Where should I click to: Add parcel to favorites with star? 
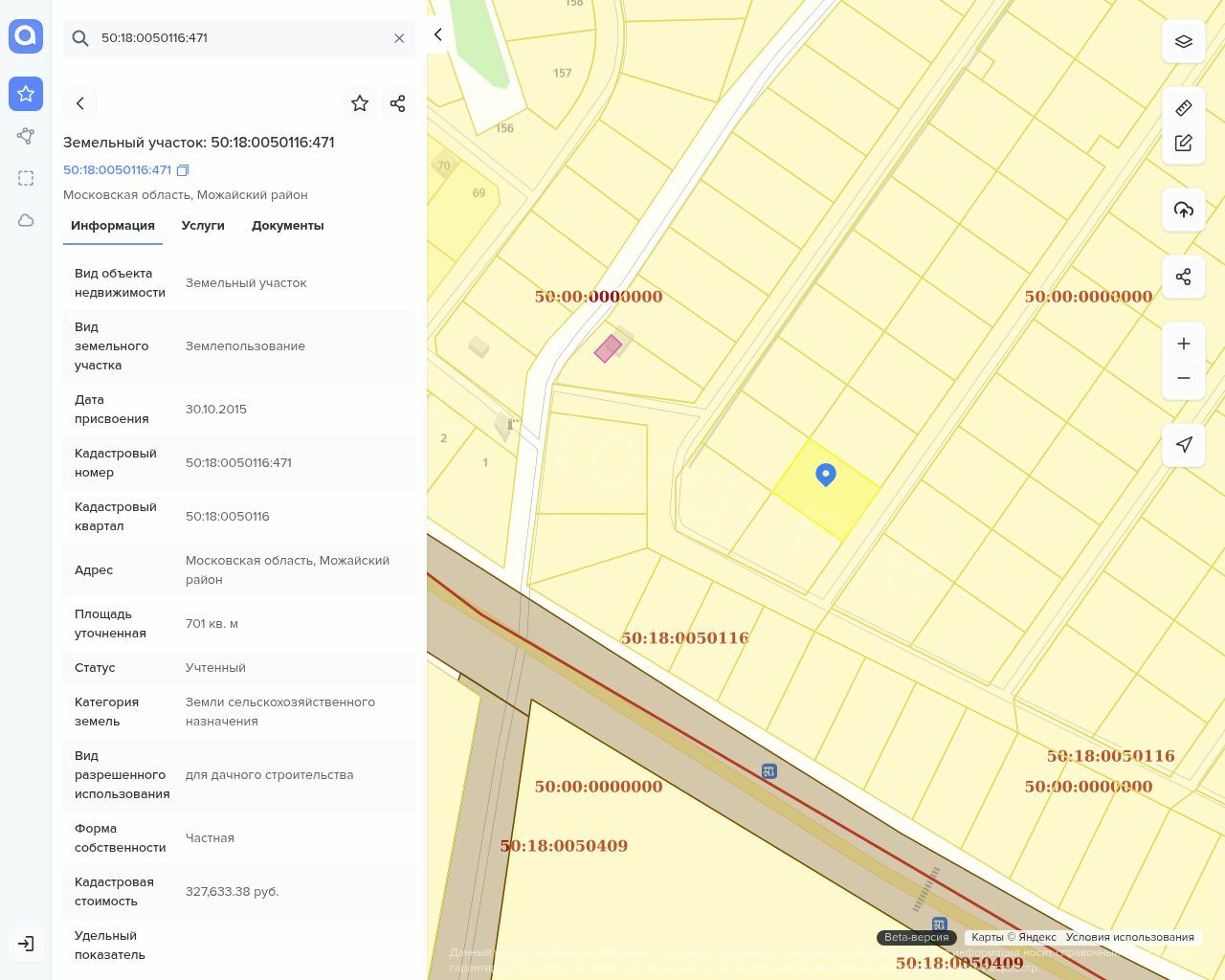pos(360,103)
